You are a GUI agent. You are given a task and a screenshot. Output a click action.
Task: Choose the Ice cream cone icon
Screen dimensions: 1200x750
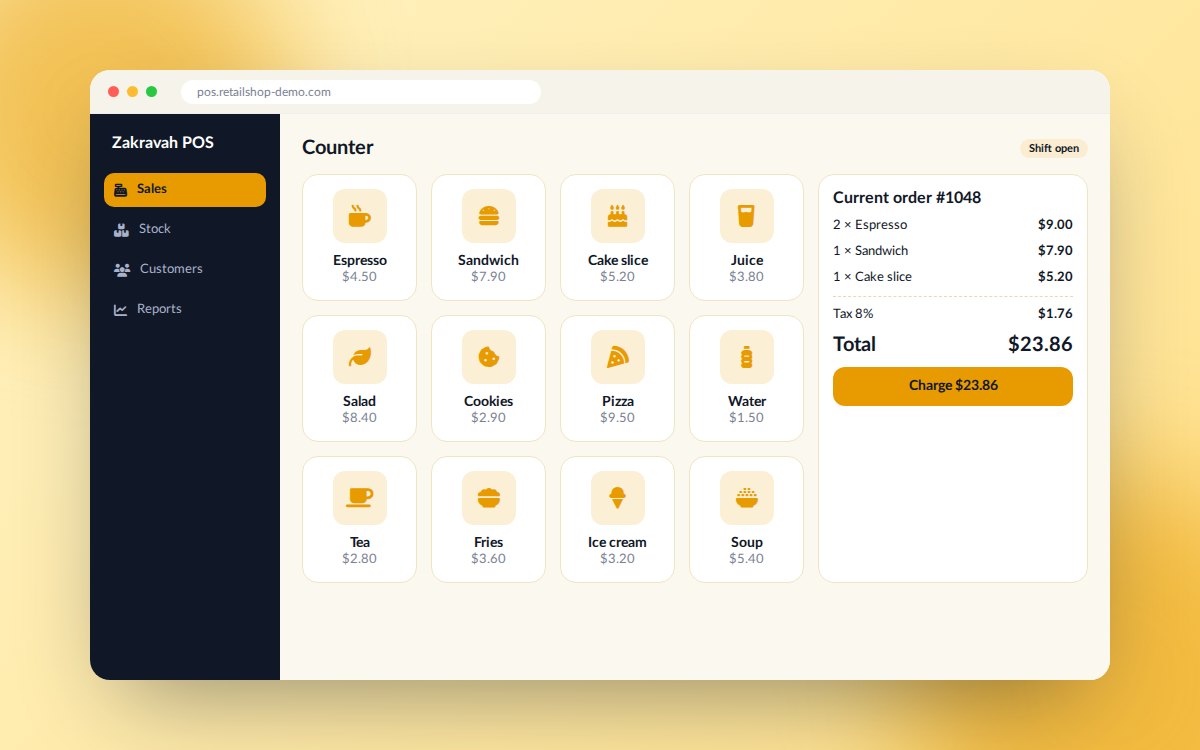coord(618,498)
